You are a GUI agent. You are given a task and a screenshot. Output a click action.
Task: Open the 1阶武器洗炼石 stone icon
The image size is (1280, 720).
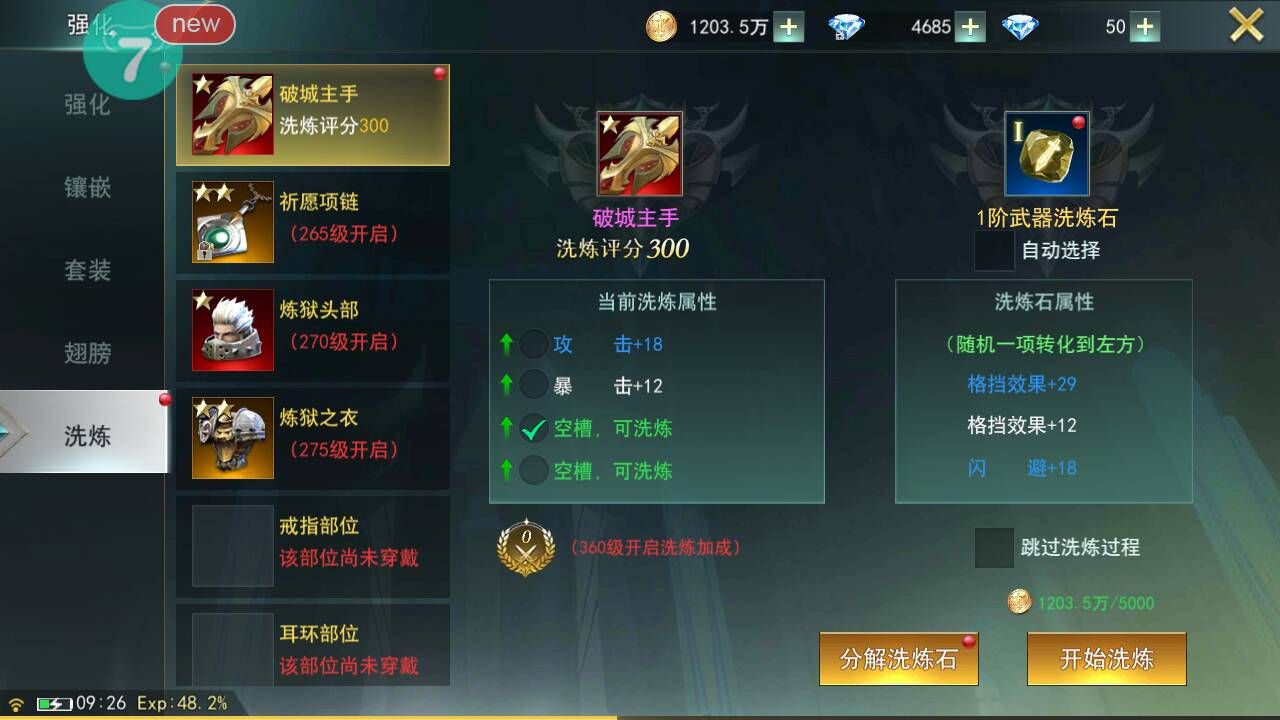pyautogui.click(x=1047, y=154)
